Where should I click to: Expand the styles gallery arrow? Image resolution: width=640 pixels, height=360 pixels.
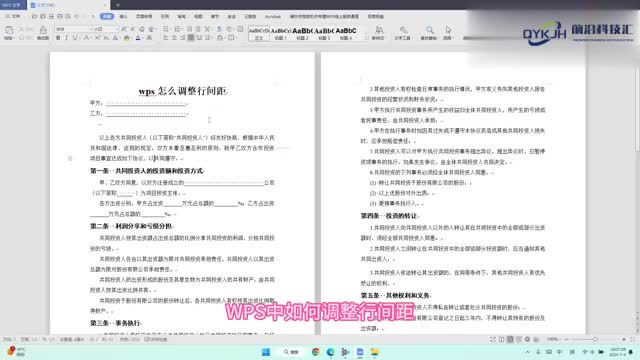point(366,38)
